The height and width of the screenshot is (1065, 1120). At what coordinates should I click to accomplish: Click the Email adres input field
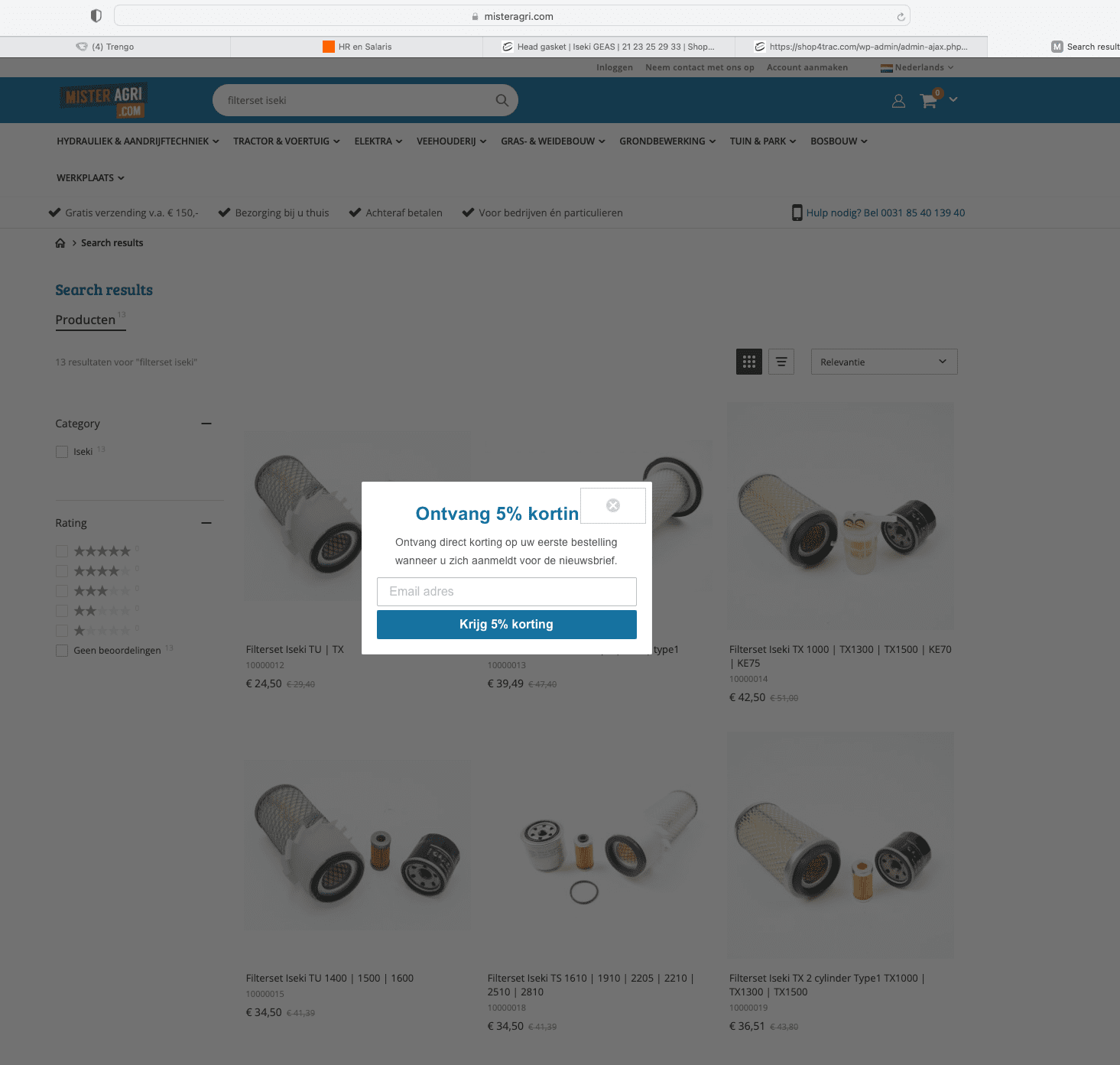(507, 592)
